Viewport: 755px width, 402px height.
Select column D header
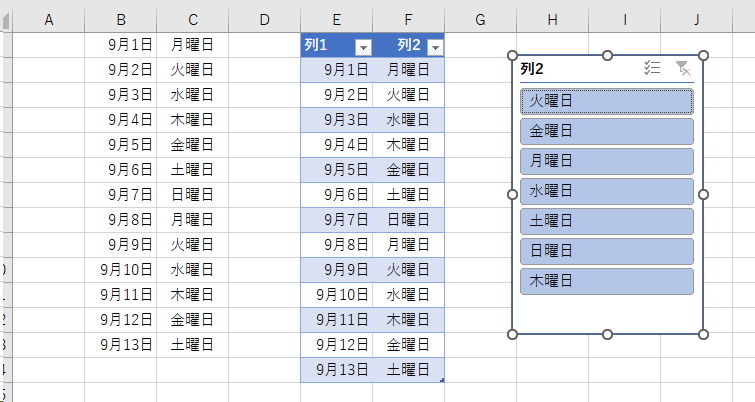point(264,19)
